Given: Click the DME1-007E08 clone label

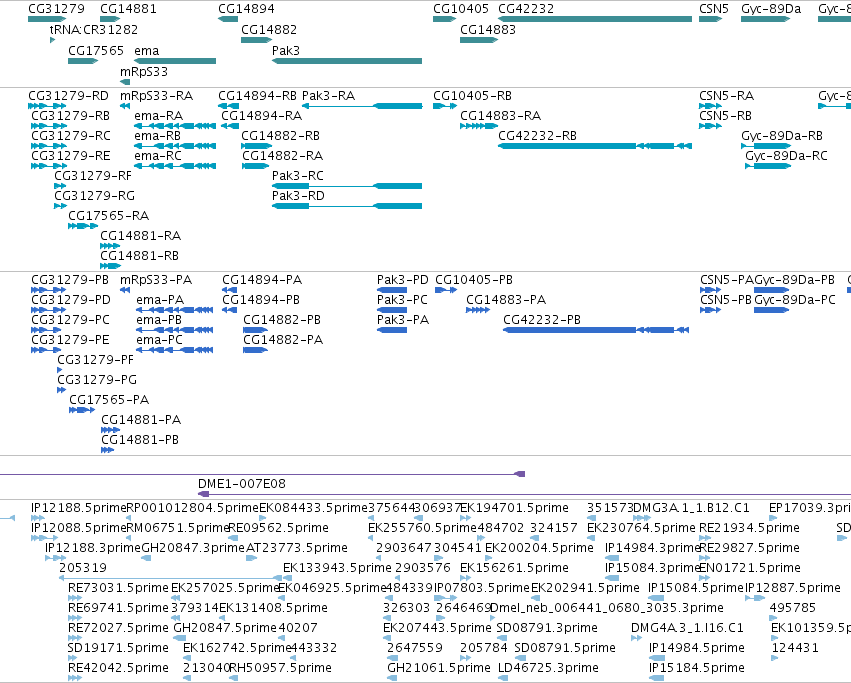Looking at the screenshot, I should (x=242, y=483).
